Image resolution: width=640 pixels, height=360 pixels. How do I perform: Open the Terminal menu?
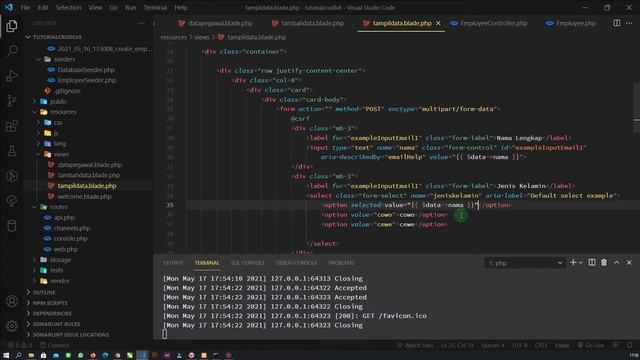pyautogui.click(x=155, y=7)
